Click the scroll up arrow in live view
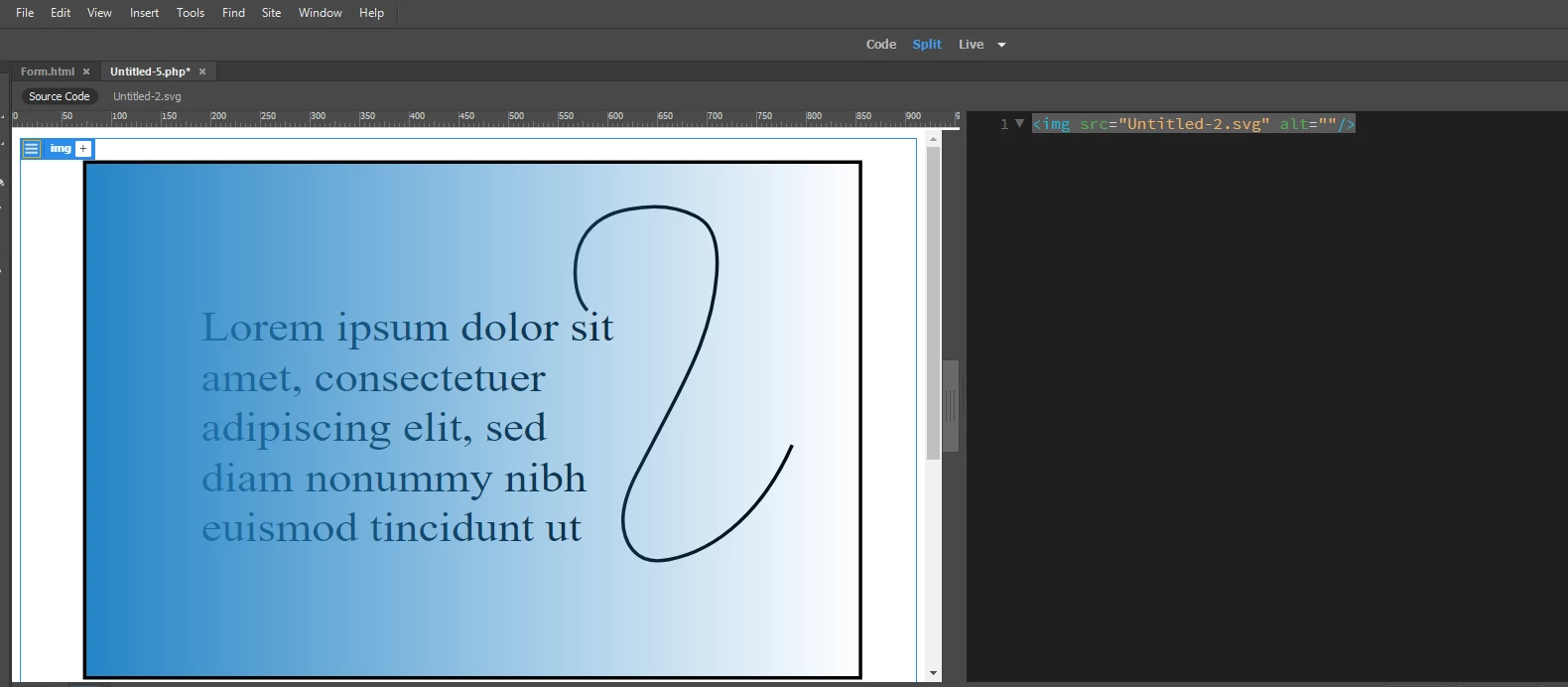This screenshot has height=687, width=1568. 933,139
